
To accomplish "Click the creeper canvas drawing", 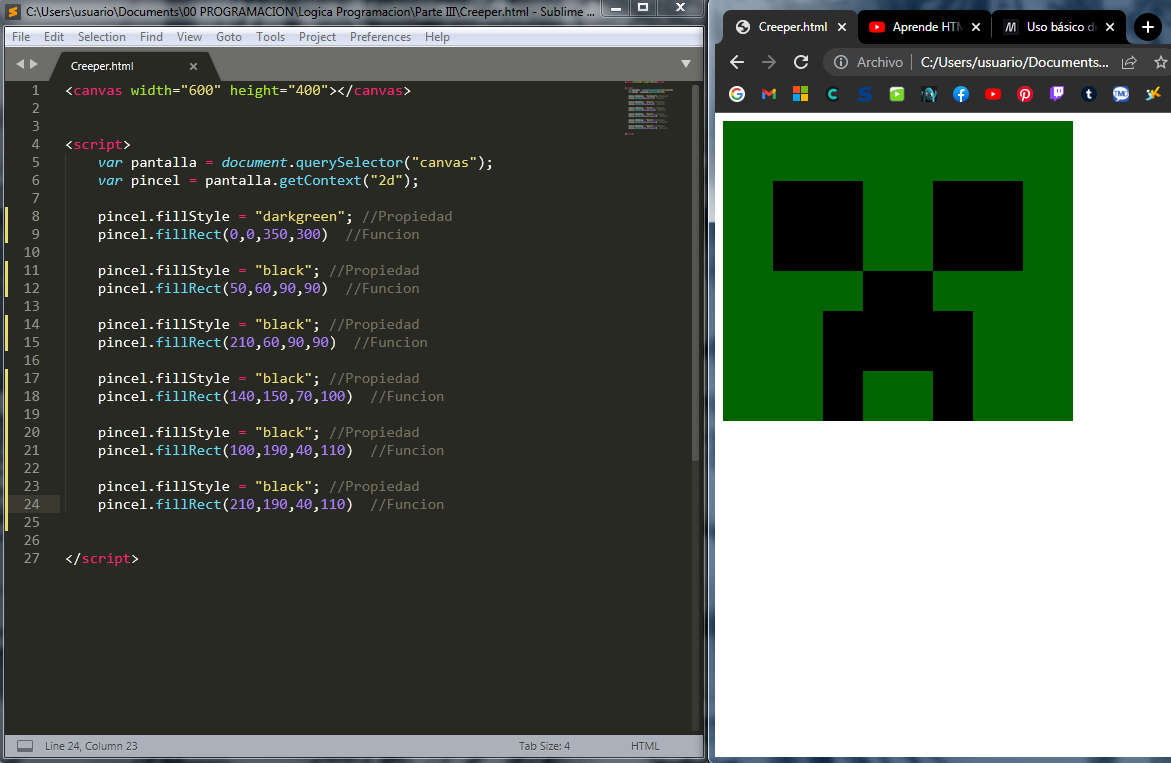I will point(898,271).
